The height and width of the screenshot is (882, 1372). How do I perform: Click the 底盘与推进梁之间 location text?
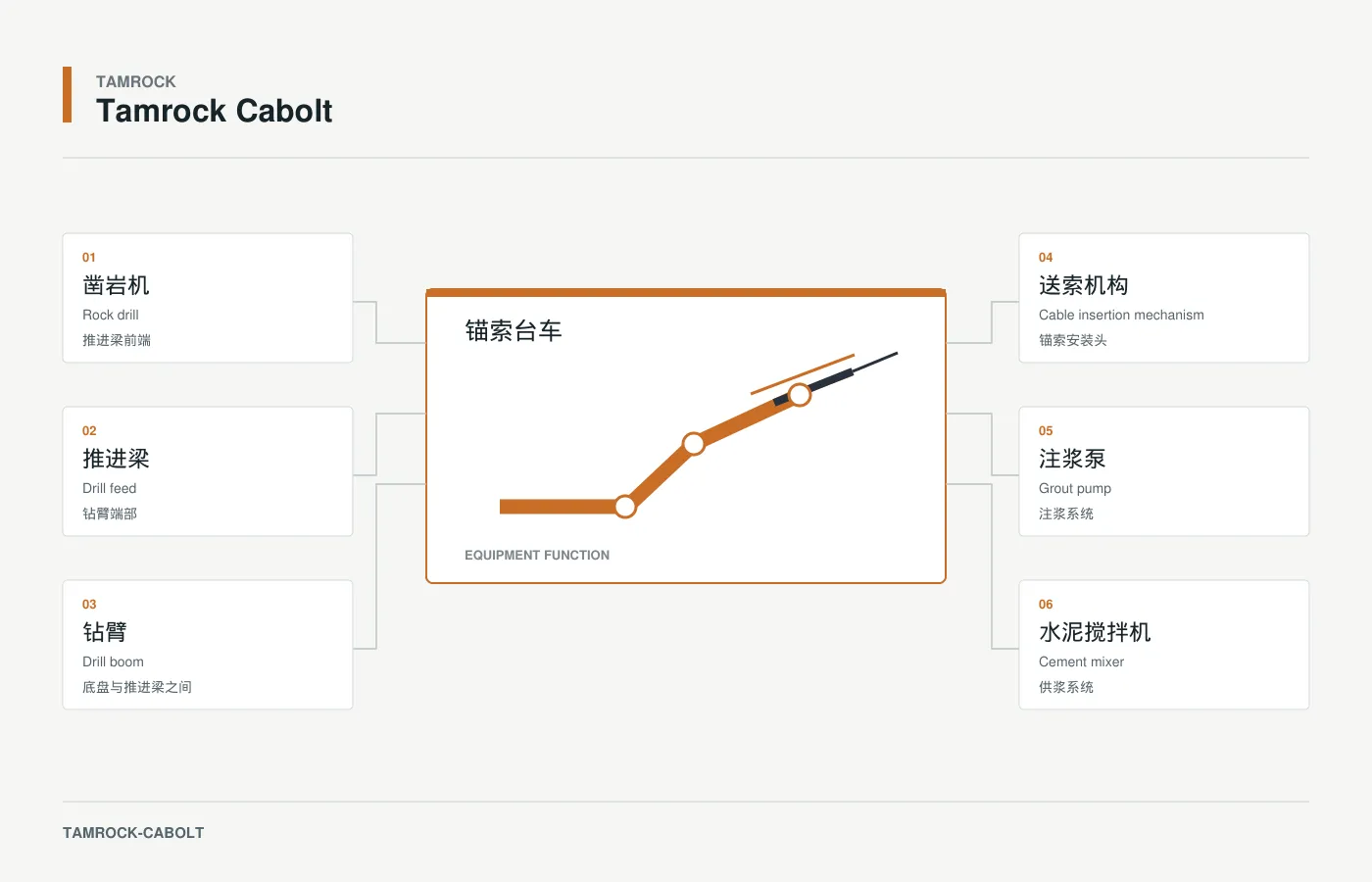point(137,687)
